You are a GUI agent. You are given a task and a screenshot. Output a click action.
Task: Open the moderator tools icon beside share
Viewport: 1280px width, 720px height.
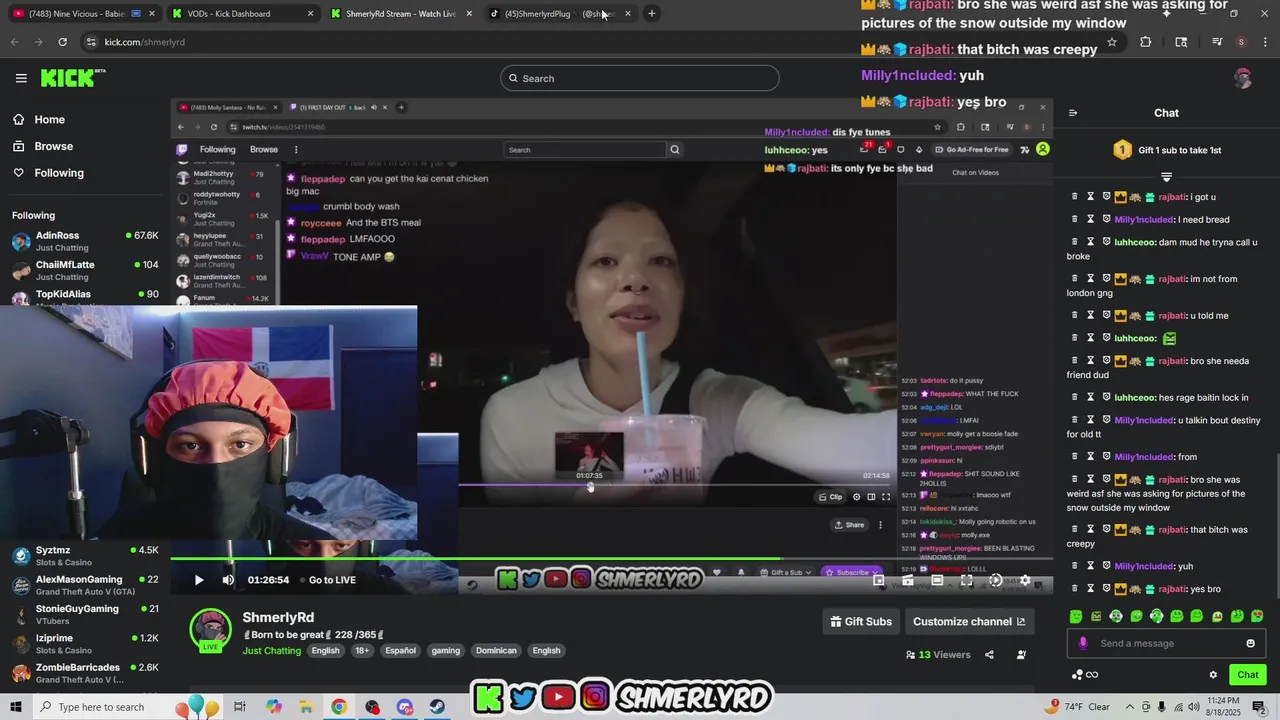point(1021,655)
